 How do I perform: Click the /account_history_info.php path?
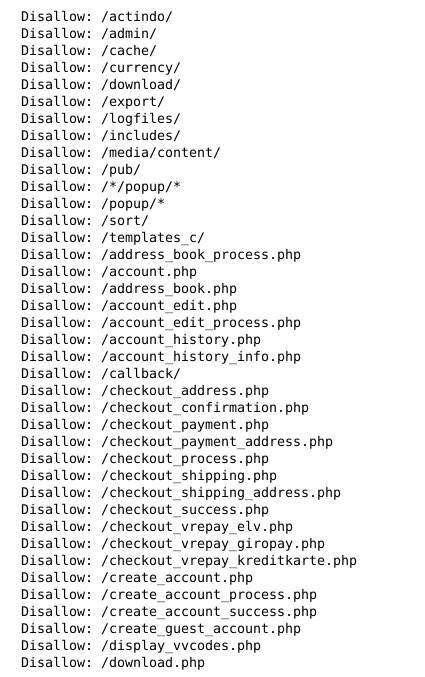coord(201,357)
